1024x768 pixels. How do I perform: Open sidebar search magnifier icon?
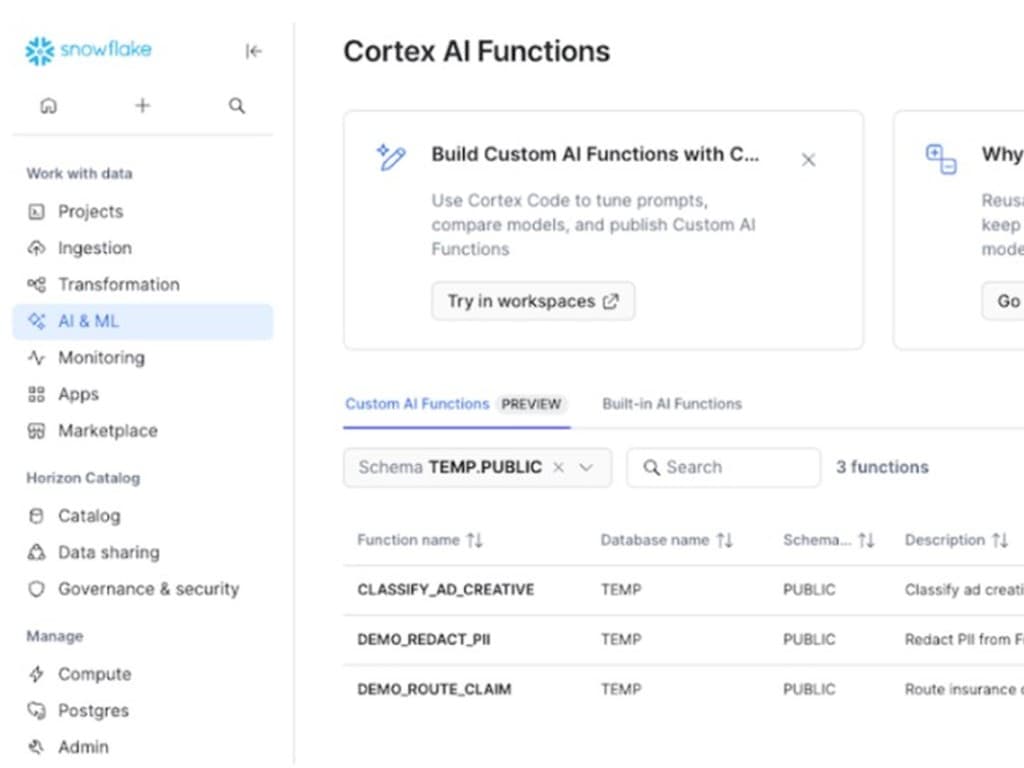(x=236, y=105)
